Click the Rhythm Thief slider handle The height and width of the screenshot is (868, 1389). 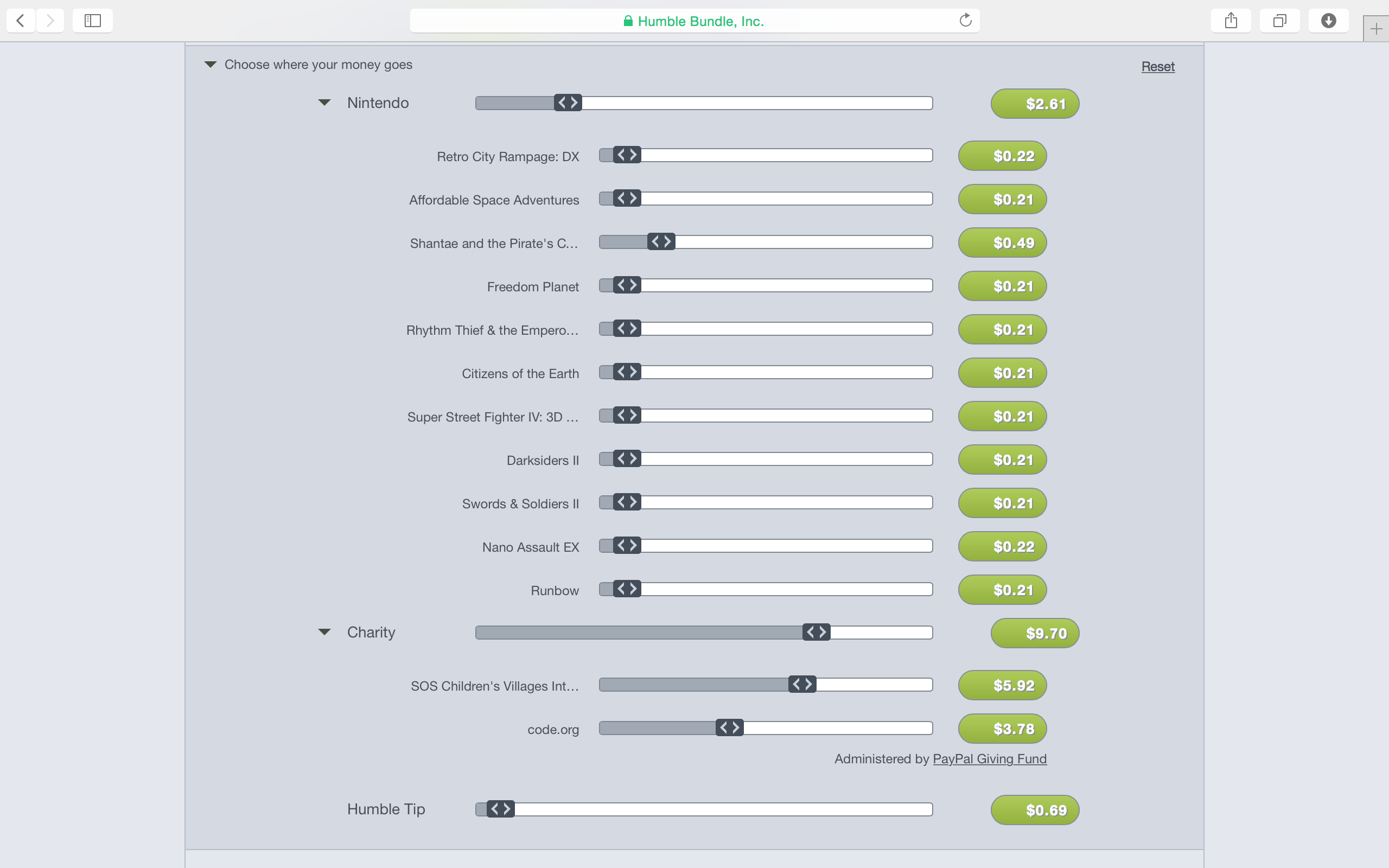(627, 328)
